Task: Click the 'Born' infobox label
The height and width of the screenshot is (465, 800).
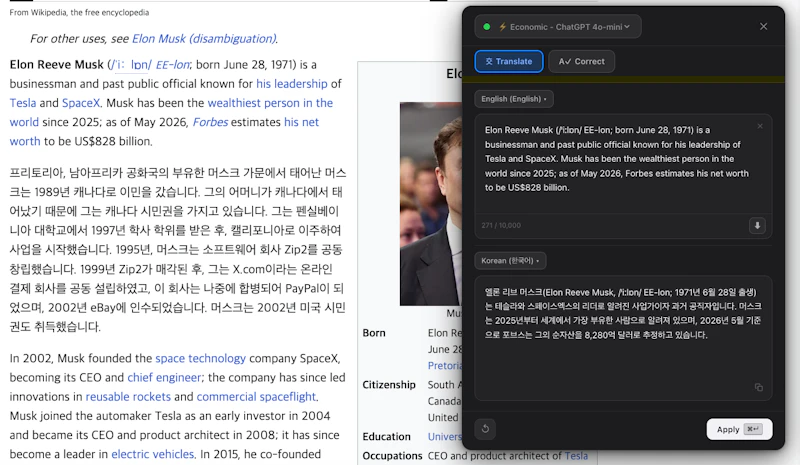Action: (x=374, y=333)
